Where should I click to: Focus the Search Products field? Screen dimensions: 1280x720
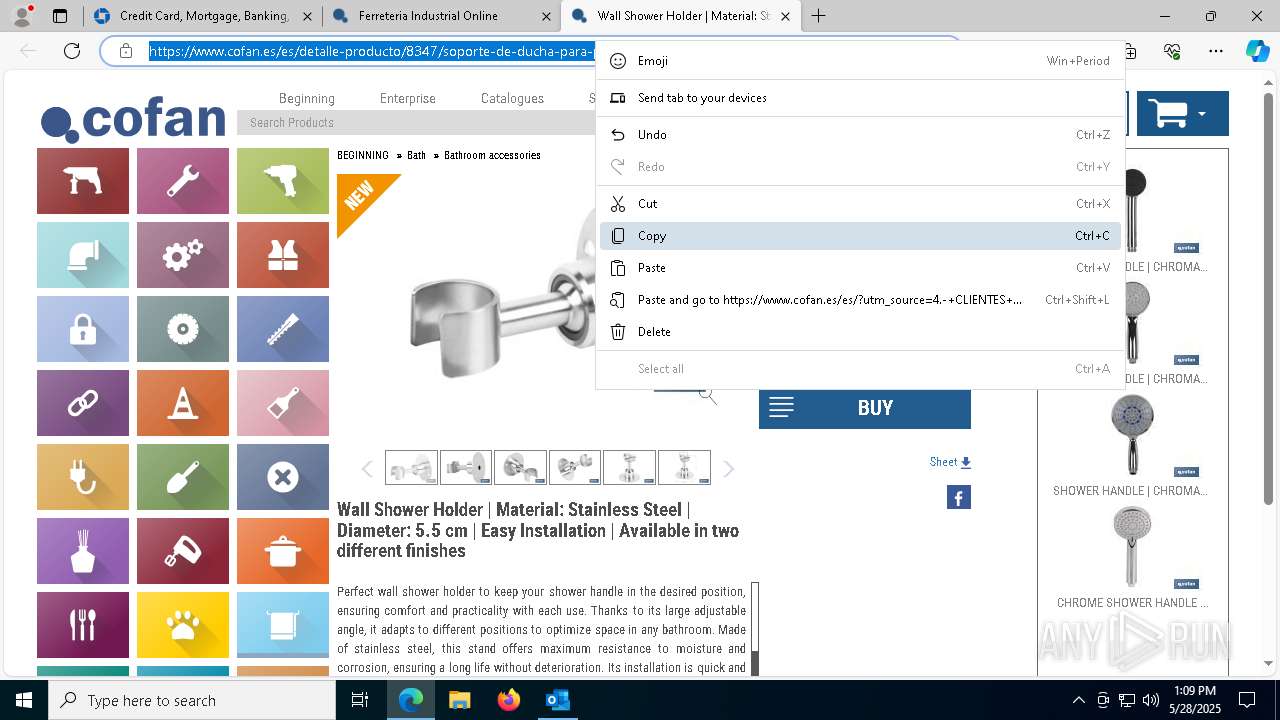pos(418,122)
